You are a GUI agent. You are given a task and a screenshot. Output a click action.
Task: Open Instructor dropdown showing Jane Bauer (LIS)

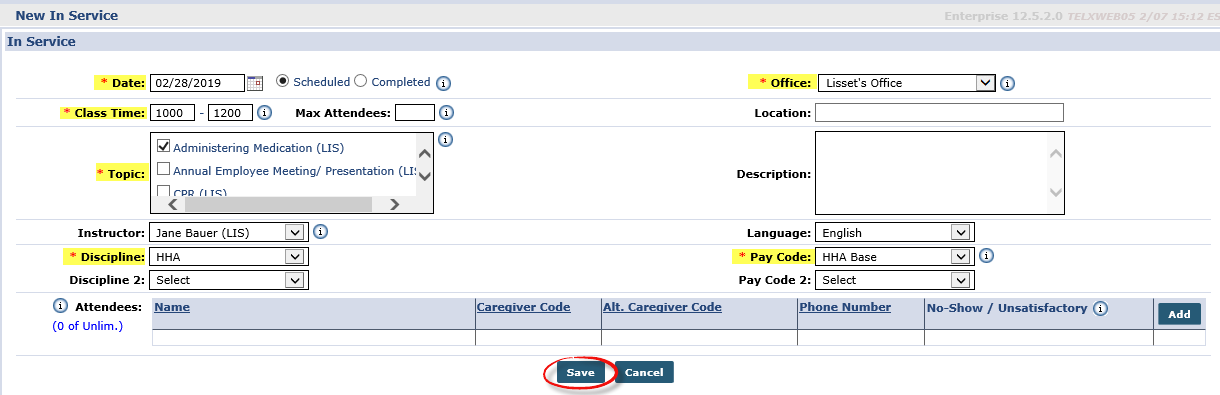229,233
